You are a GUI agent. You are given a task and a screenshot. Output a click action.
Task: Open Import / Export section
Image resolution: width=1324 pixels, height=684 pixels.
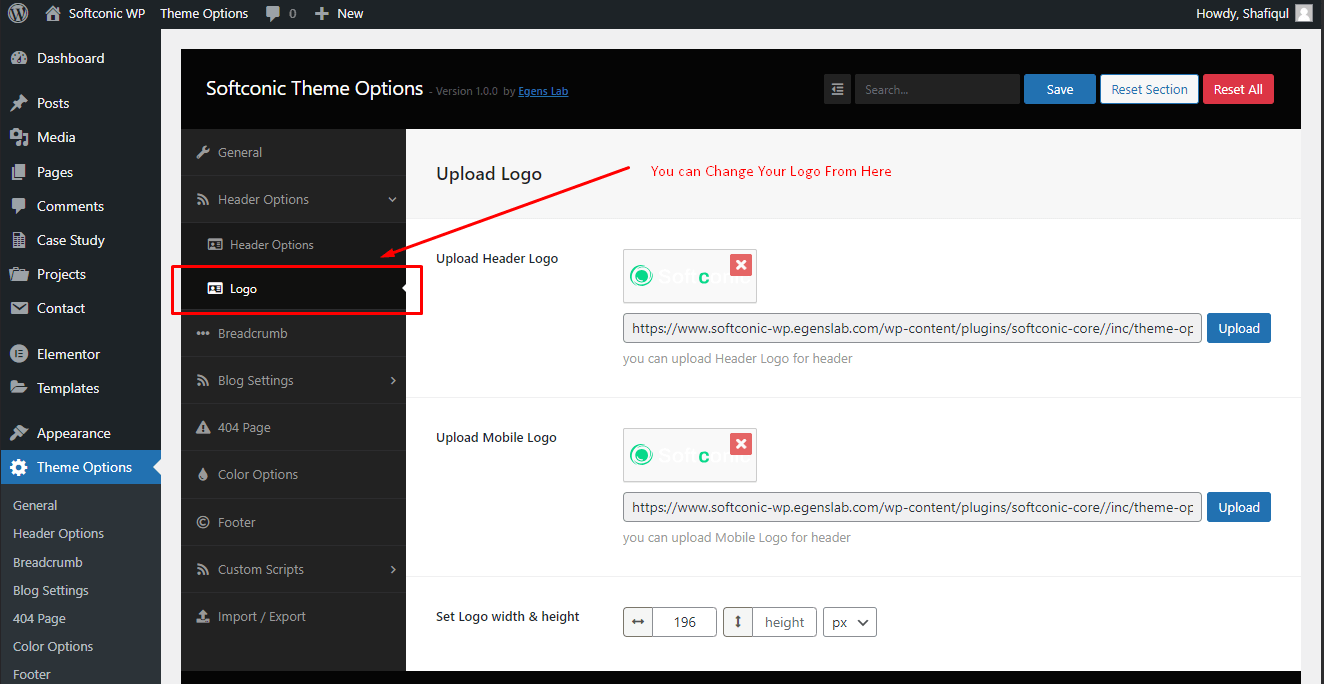pos(294,616)
